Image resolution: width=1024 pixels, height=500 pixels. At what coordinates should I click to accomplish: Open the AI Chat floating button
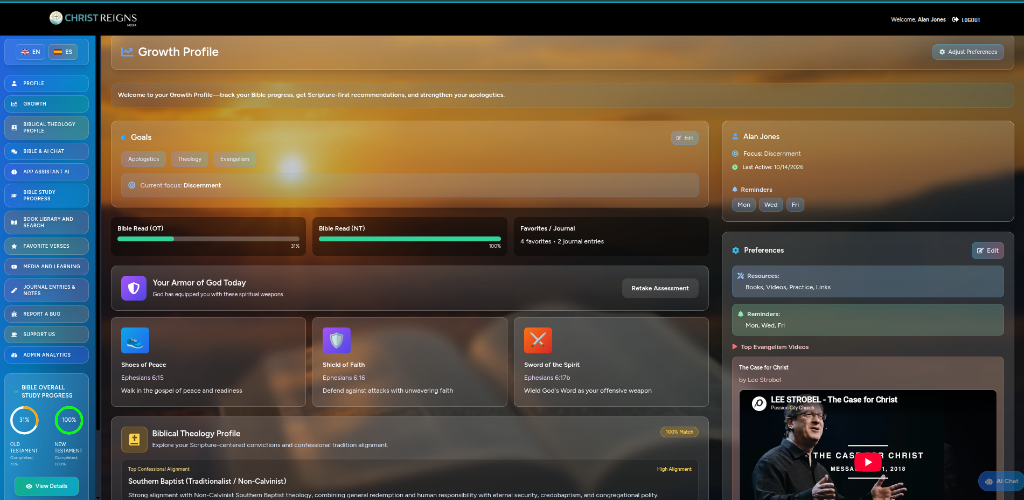click(1001, 481)
